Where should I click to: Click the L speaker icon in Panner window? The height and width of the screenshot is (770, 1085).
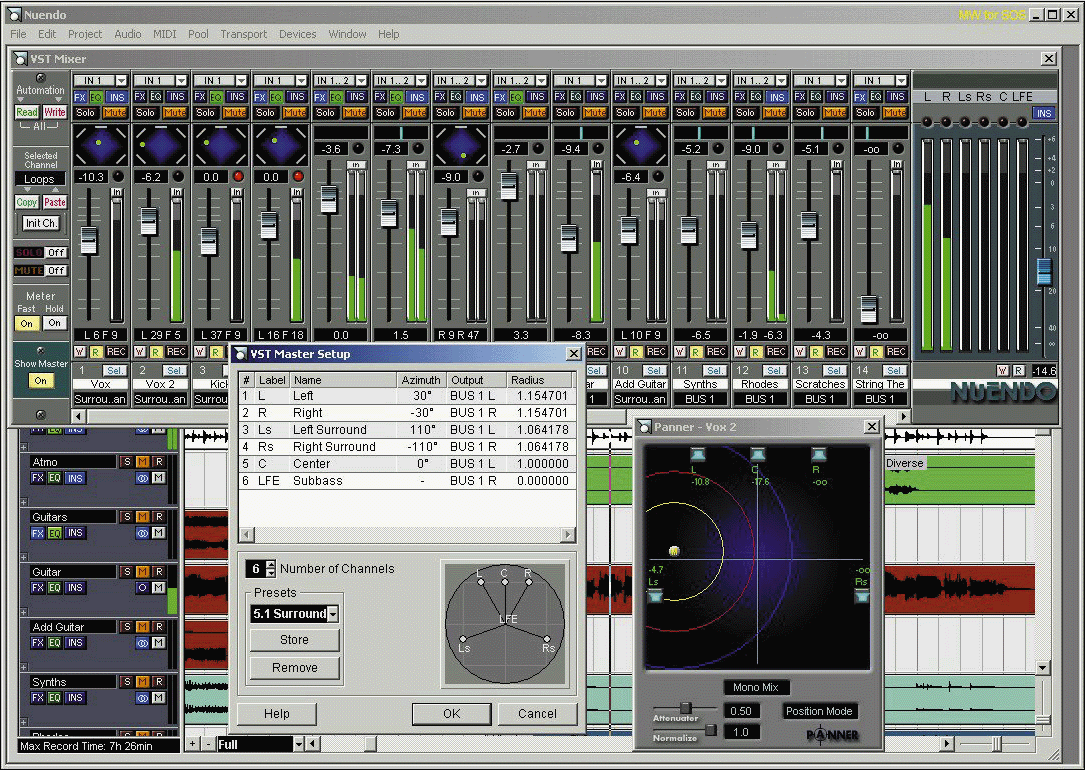coord(697,455)
